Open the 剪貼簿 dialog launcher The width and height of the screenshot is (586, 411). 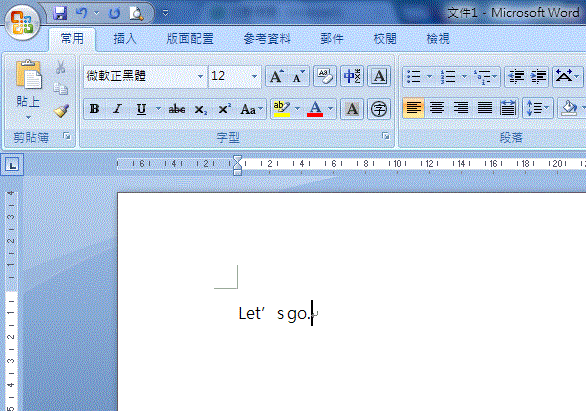67,136
